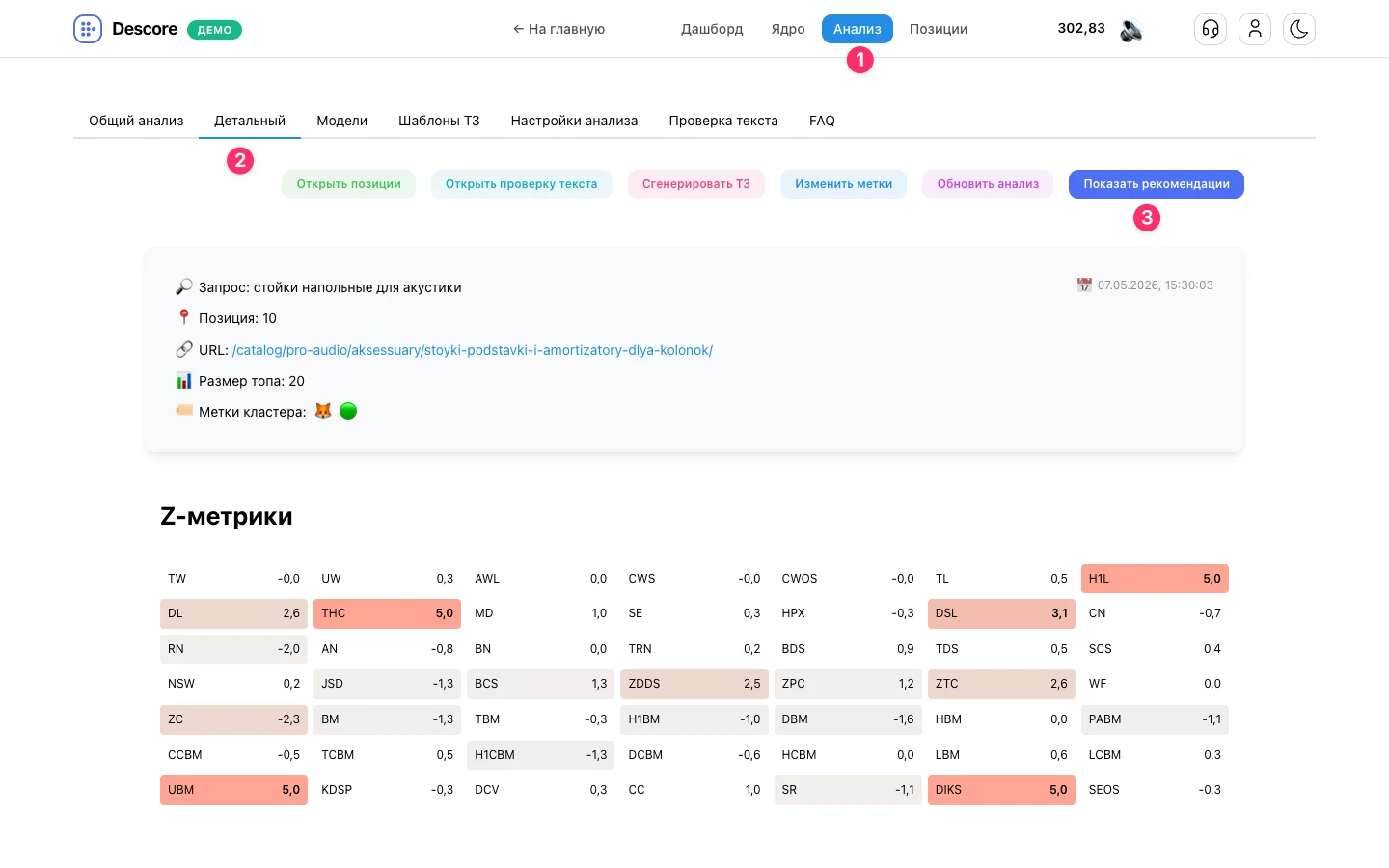Viewport: 1389px width, 868px height.
Task: Click the pin icon beside Позиция
Action: coord(184,317)
